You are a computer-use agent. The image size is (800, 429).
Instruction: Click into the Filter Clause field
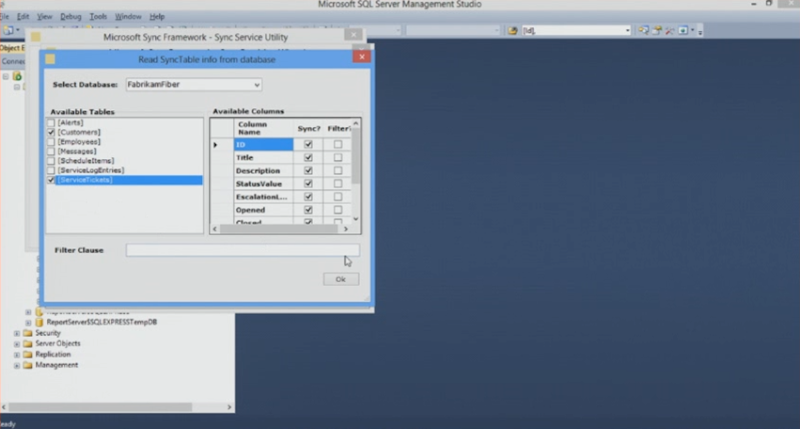[242, 250]
